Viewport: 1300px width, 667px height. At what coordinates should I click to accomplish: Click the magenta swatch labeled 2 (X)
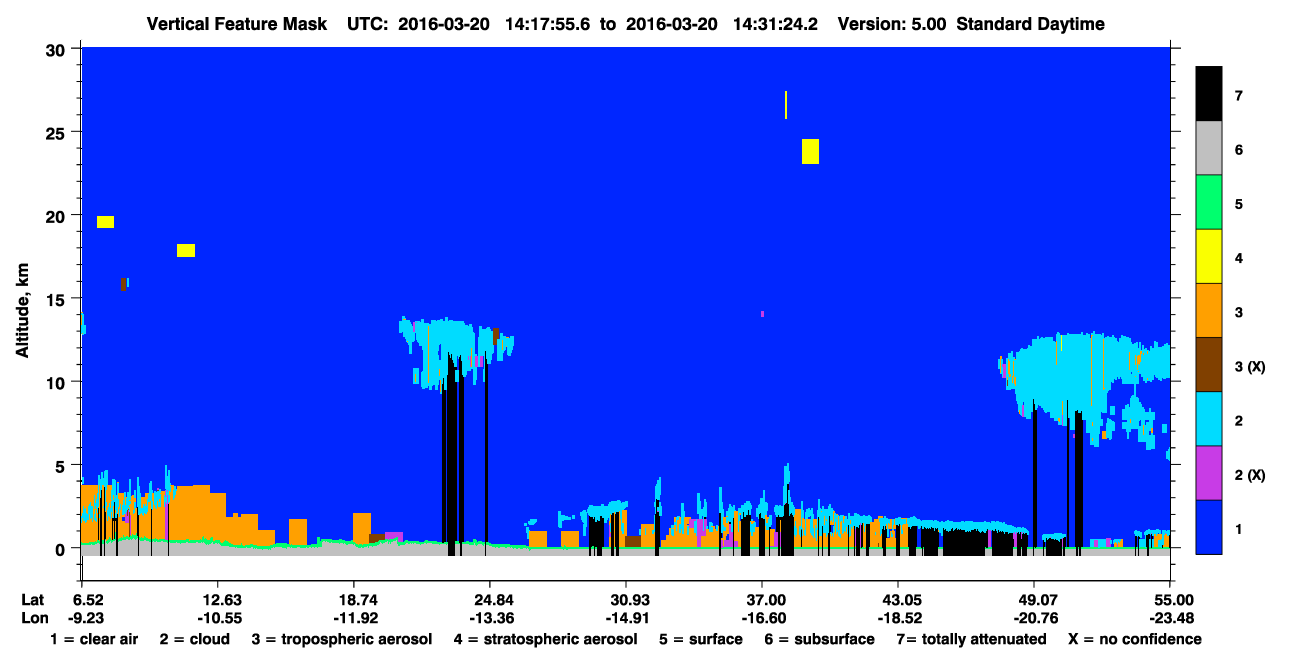[x=1209, y=472]
